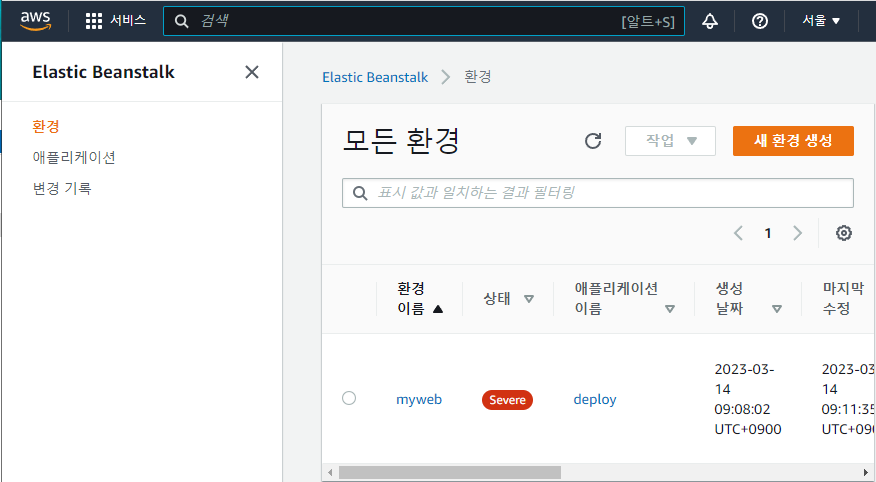
Task: Sort by 애플리케이션 이름 column
Action: pos(625,299)
